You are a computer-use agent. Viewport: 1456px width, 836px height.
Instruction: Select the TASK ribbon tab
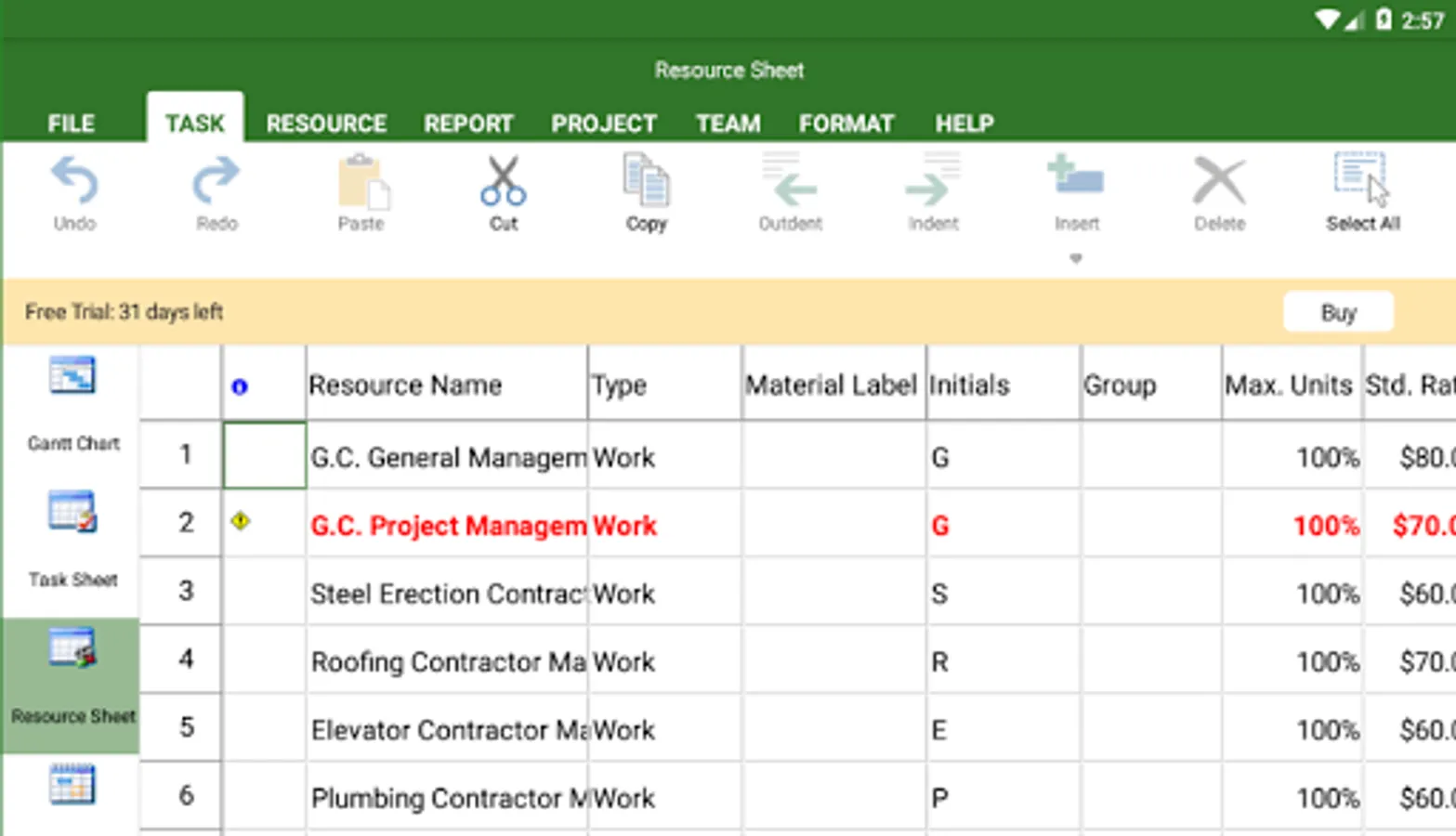tap(195, 118)
